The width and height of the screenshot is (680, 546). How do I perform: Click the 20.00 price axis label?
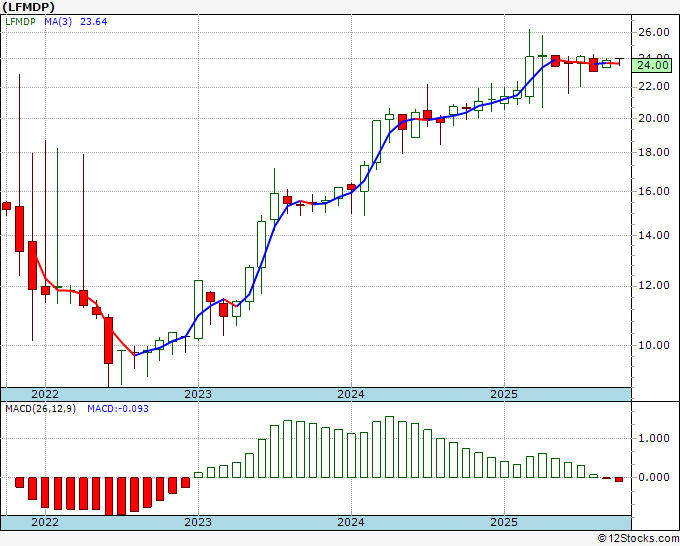pyautogui.click(x=654, y=118)
